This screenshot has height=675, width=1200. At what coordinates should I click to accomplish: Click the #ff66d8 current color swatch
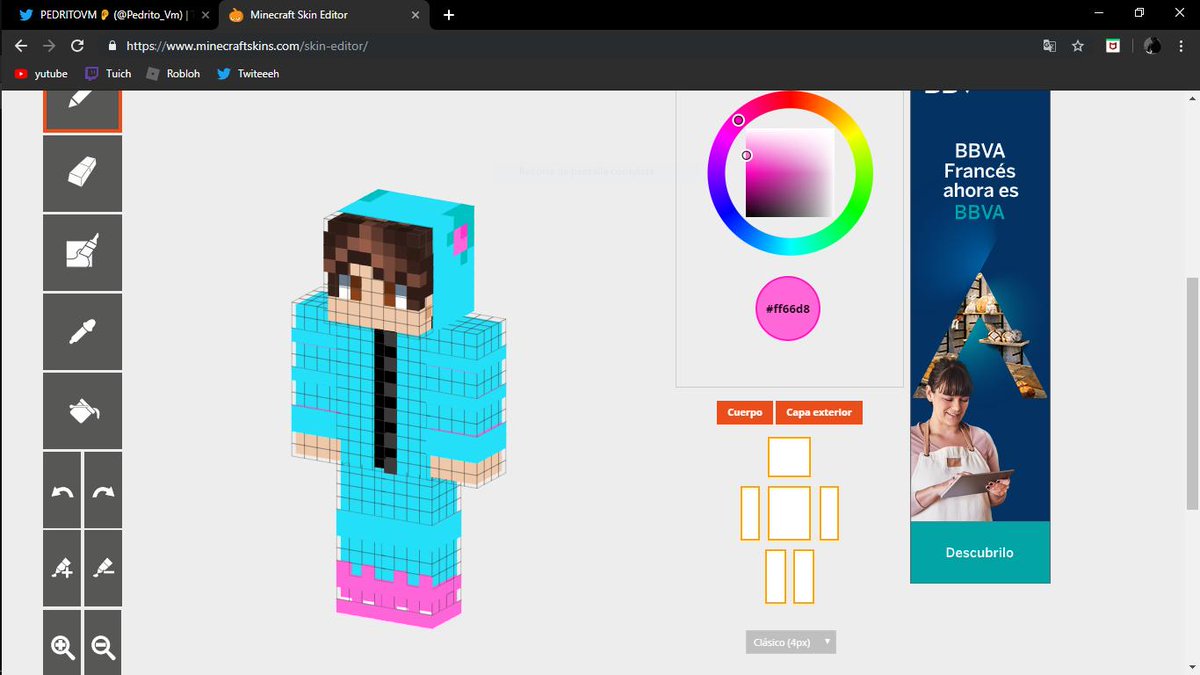coord(788,308)
